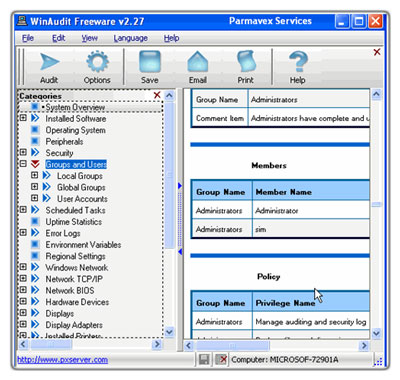This screenshot has height=380, width=400.
Task: Expand the Local Groups node
Action: coord(34,175)
